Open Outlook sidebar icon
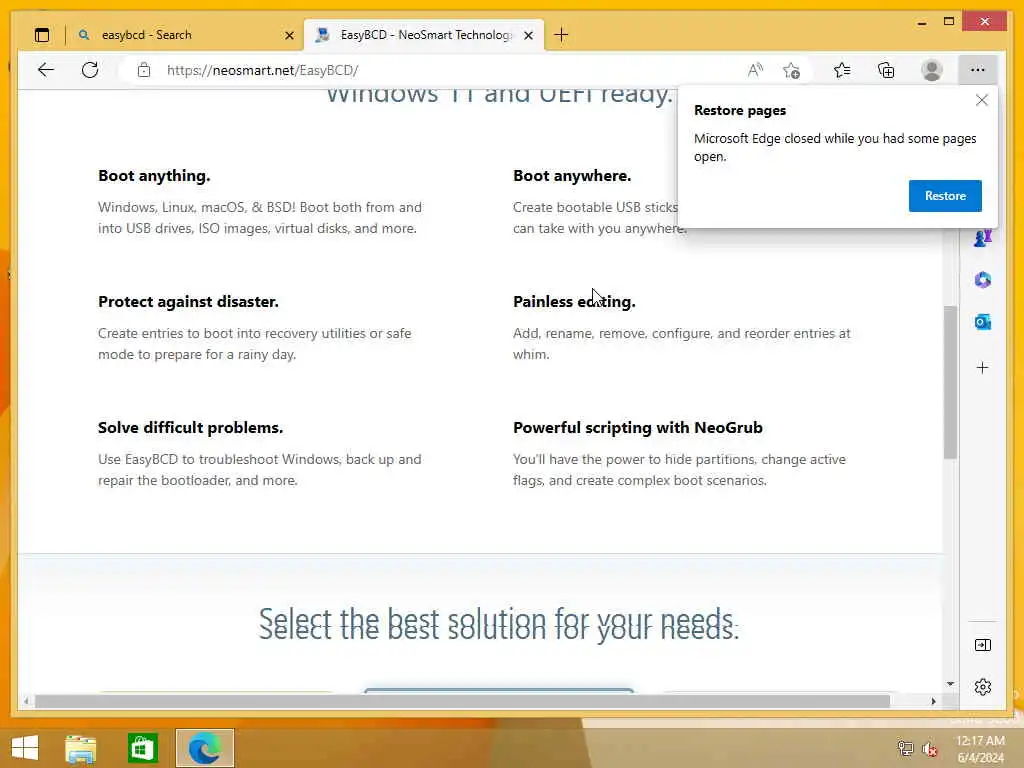This screenshot has height=768, width=1024. (x=983, y=322)
